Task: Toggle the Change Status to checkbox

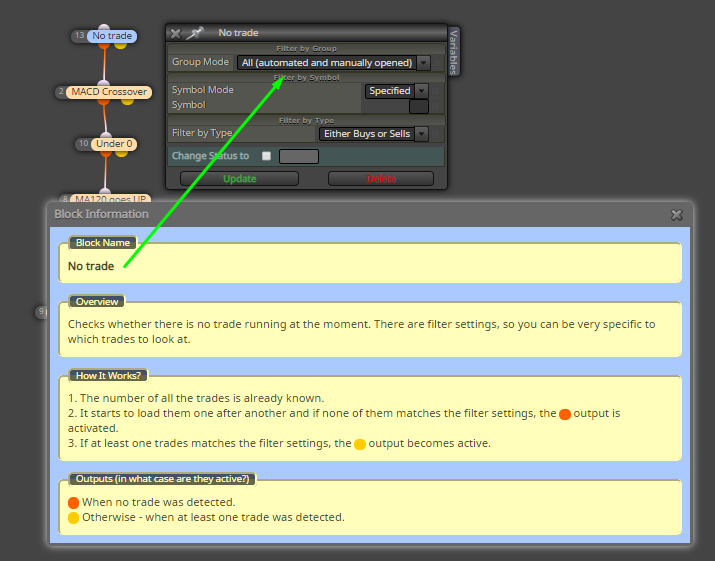Action: pos(266,156)
